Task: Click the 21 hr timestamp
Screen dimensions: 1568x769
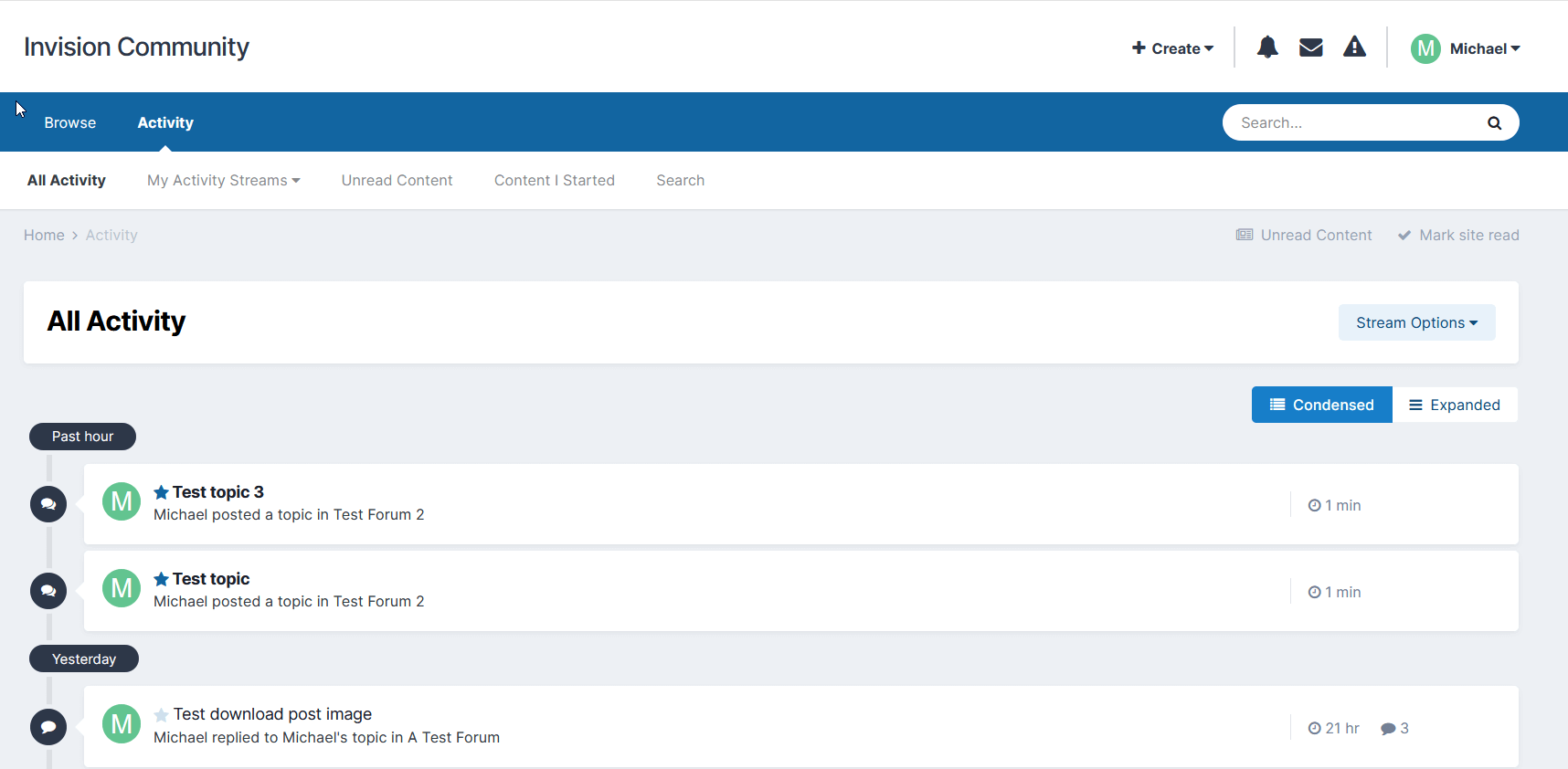Action: click(1334, 728)
